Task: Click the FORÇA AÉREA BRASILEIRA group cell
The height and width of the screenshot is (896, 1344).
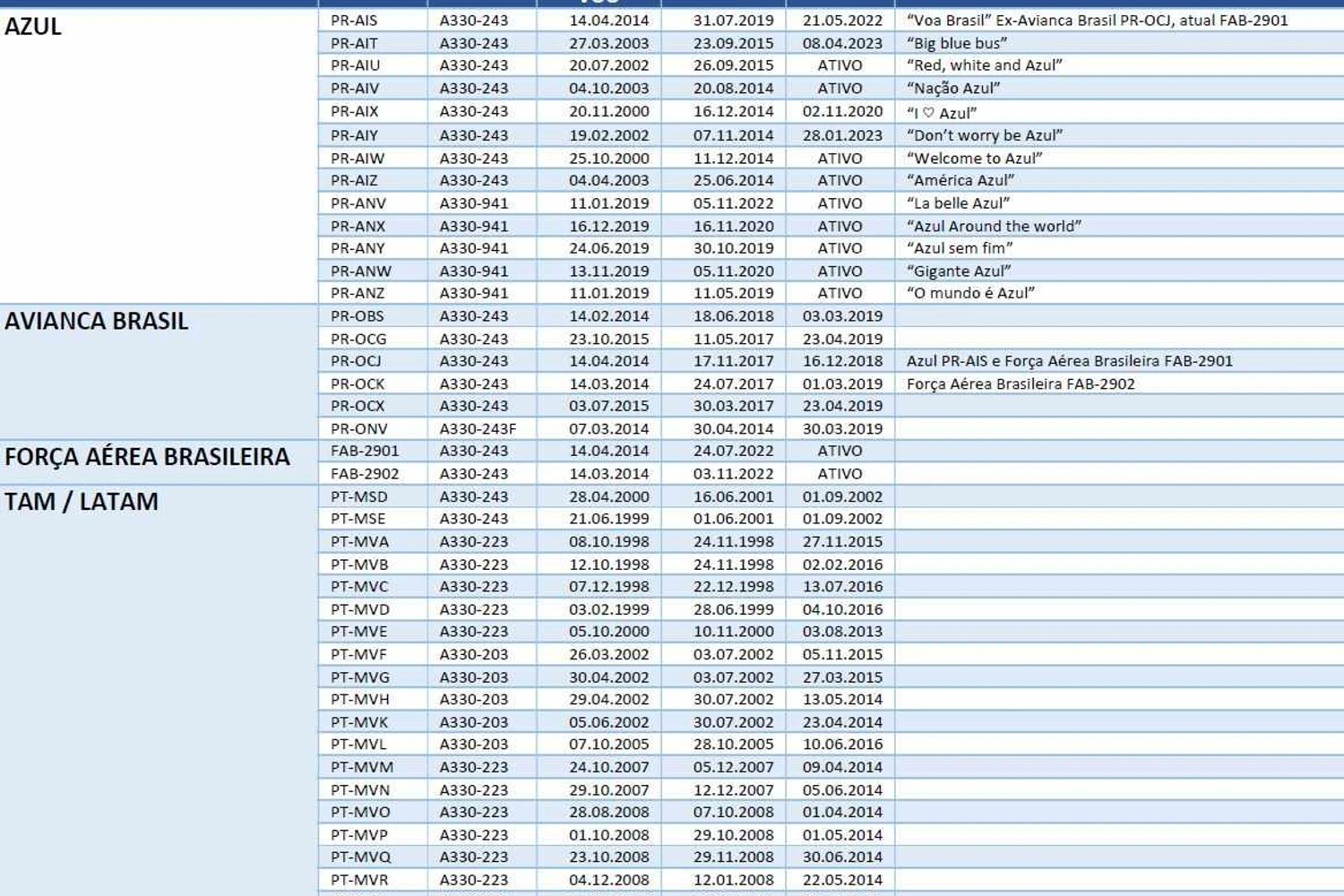Action: (159, 462)
